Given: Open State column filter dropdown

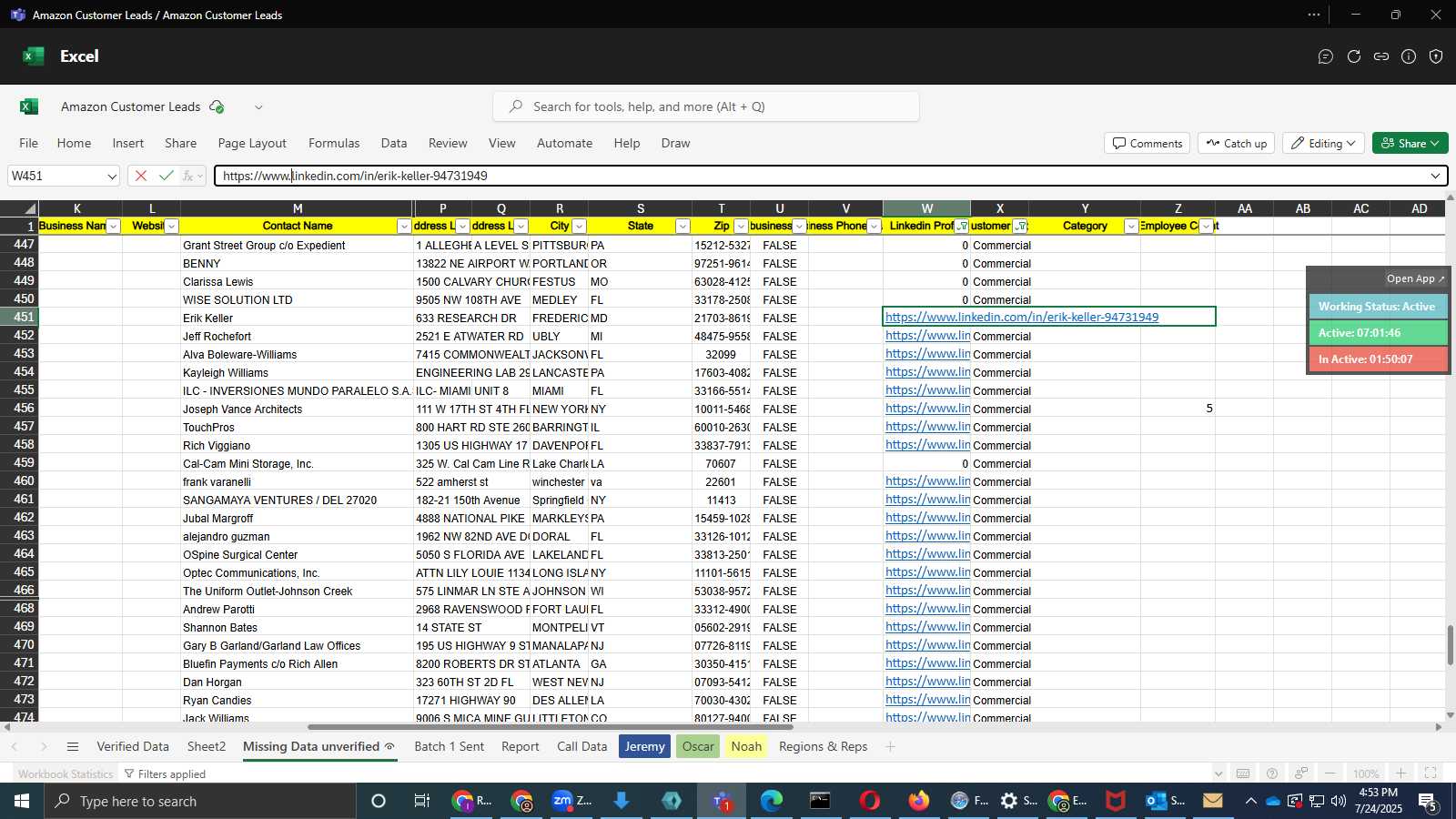Looking at the screenshot, I should coord(682,227).
